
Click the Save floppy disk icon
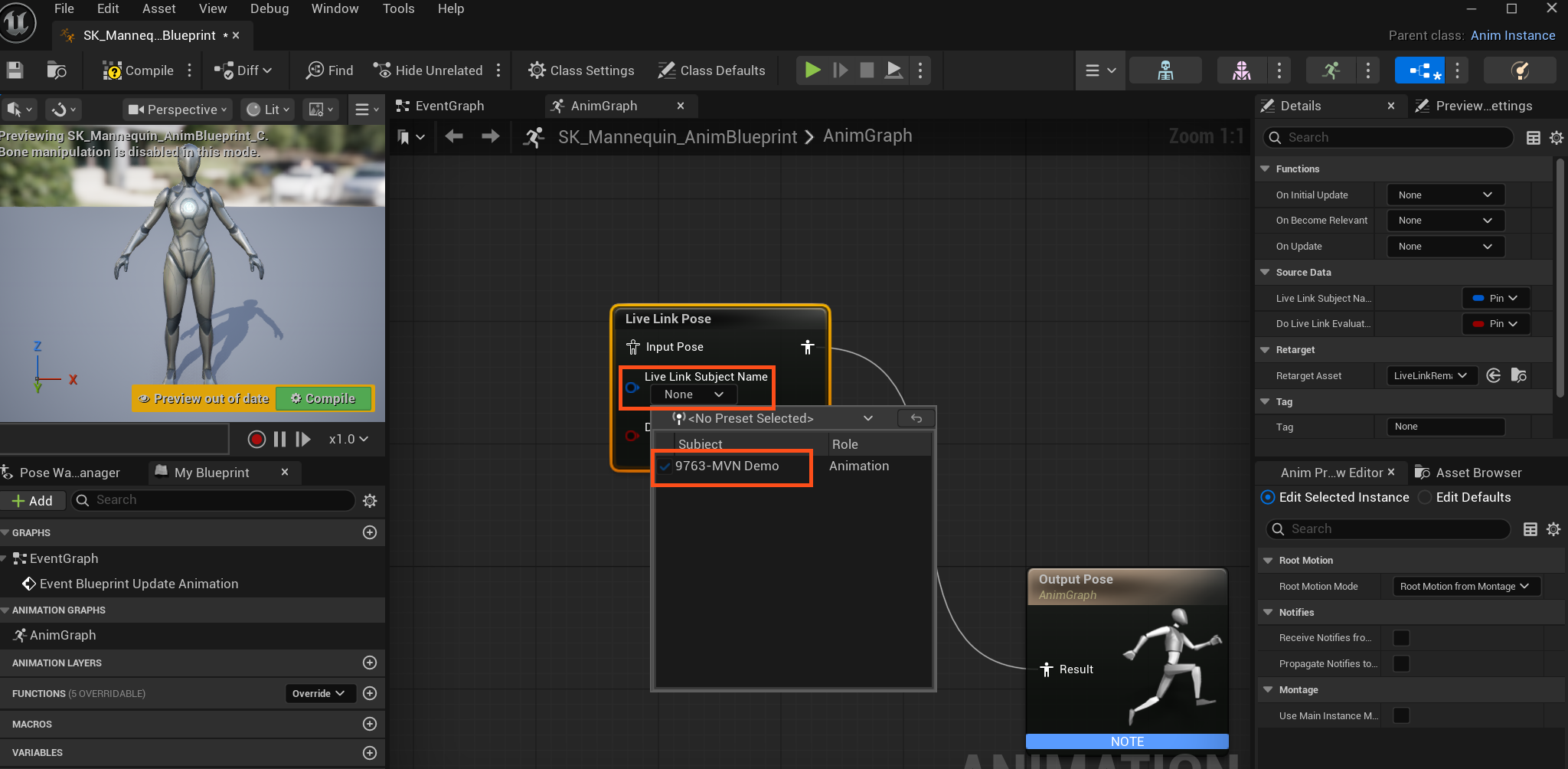point(15,70)
